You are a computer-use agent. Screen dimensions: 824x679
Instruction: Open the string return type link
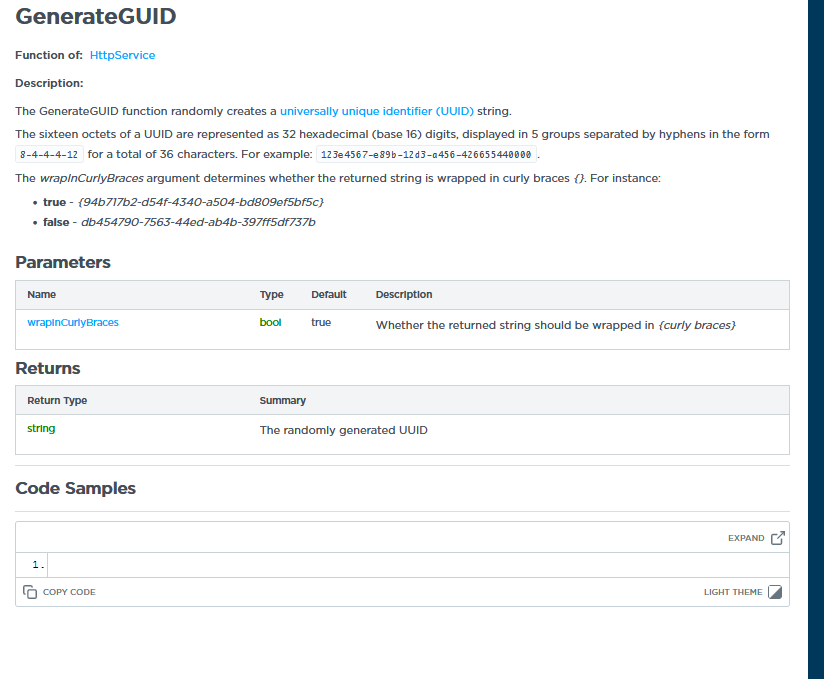point(40,427)
